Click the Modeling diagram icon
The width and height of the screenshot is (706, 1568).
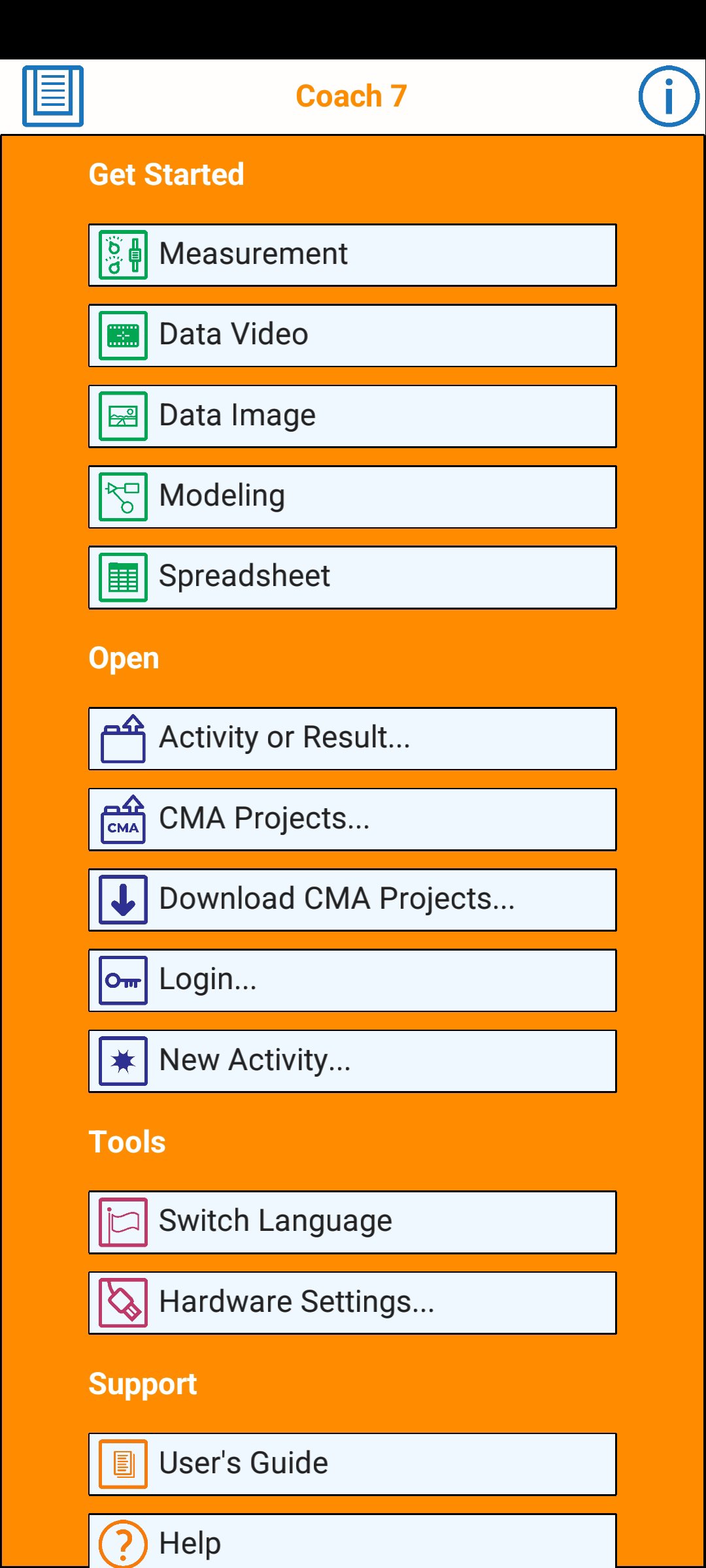point(123,497)
